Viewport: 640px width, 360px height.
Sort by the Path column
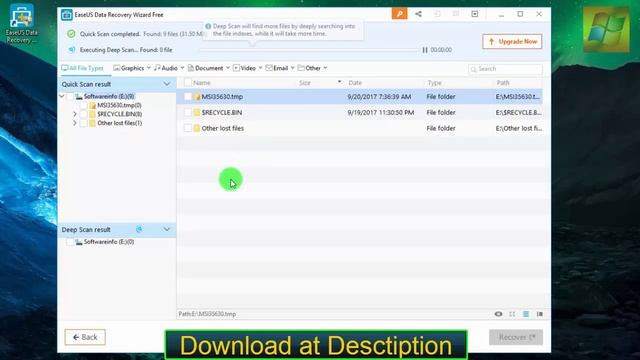point(503,83)
